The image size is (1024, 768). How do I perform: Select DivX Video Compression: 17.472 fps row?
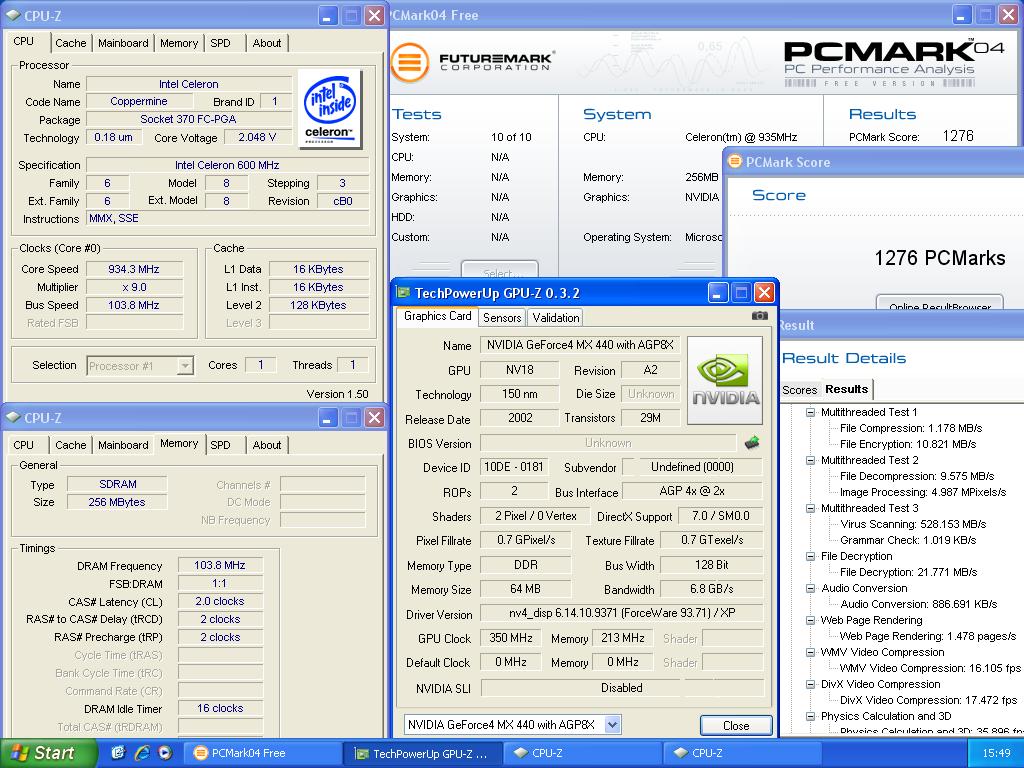928,700
